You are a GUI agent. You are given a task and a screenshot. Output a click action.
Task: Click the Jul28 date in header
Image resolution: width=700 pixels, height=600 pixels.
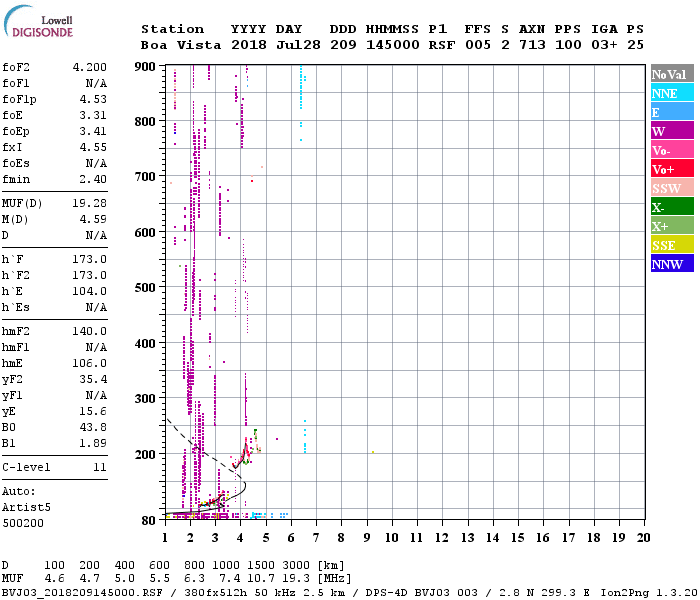pos(298,45)
